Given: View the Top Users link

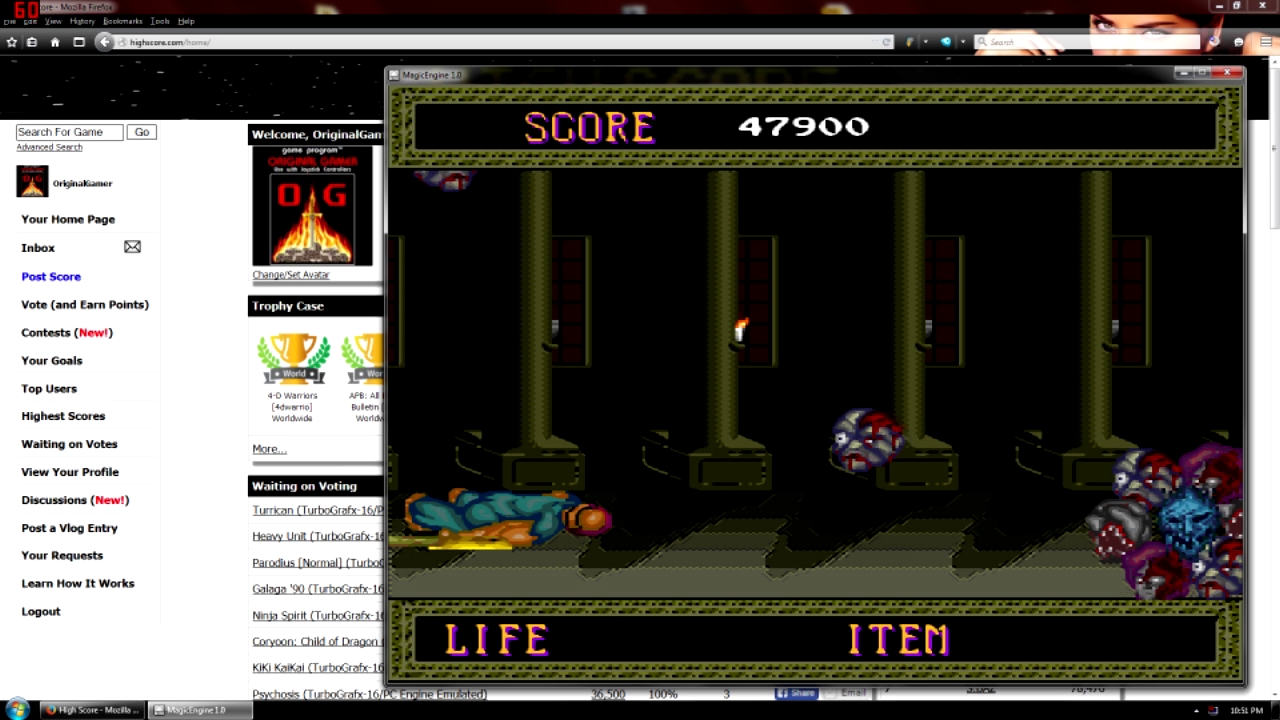Looking at the screenshot, I should pos(49,388).
